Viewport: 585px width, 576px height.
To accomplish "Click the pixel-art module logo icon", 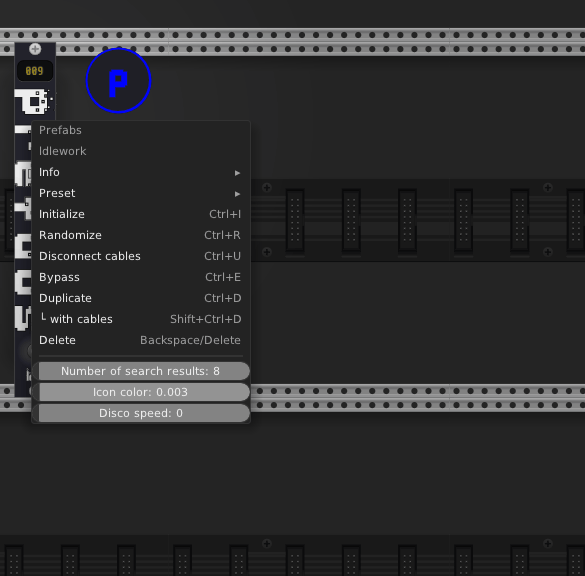I will (x=34, y=101).
